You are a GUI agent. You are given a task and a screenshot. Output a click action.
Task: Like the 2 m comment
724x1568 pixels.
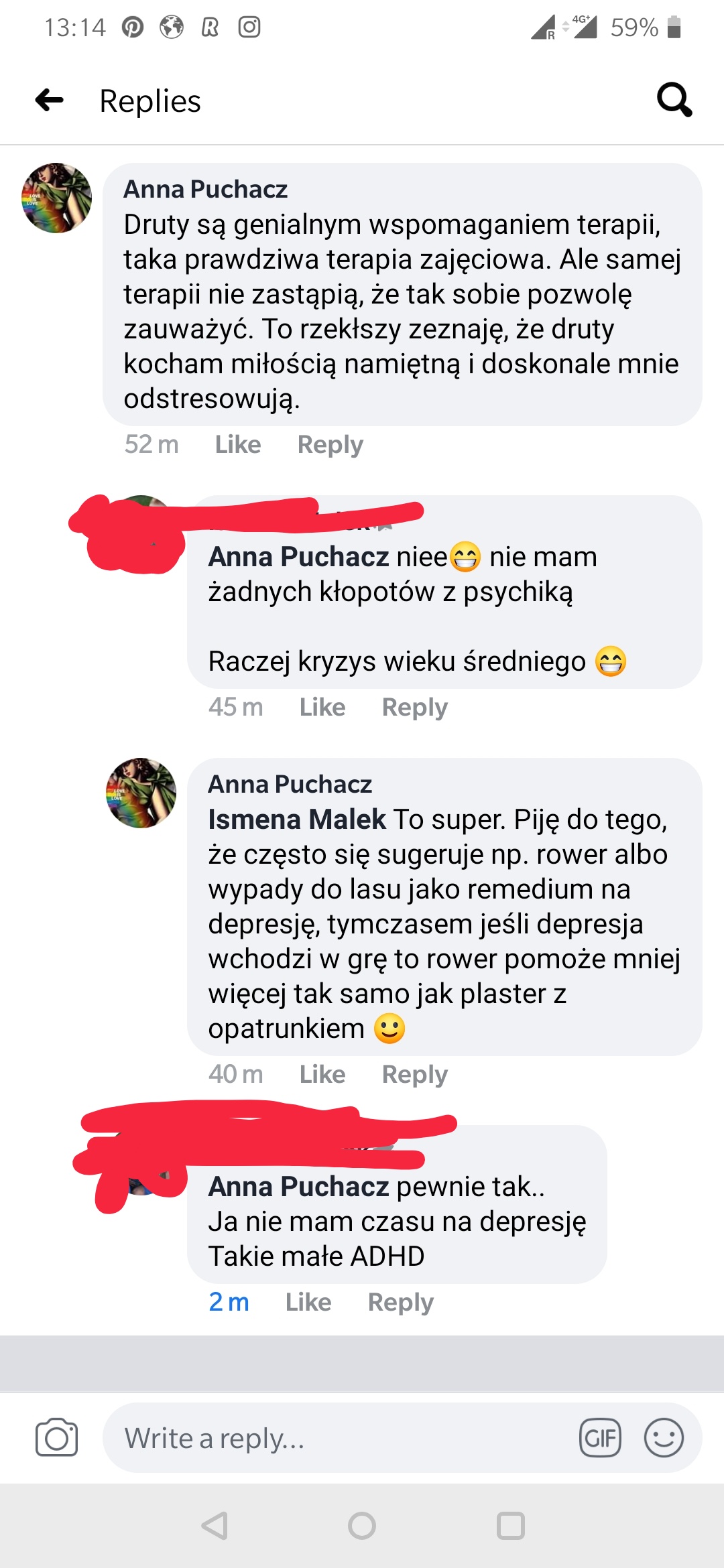tap(308, 1302)
